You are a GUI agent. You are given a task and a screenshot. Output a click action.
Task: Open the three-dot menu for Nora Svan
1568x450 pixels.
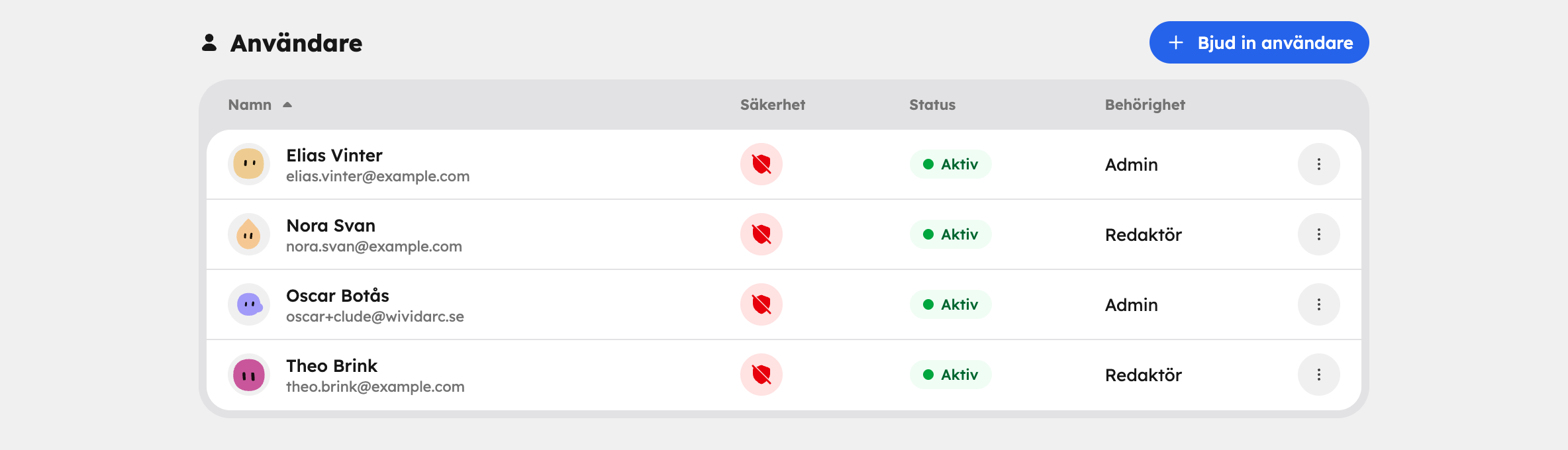(x=1319, y=234)
